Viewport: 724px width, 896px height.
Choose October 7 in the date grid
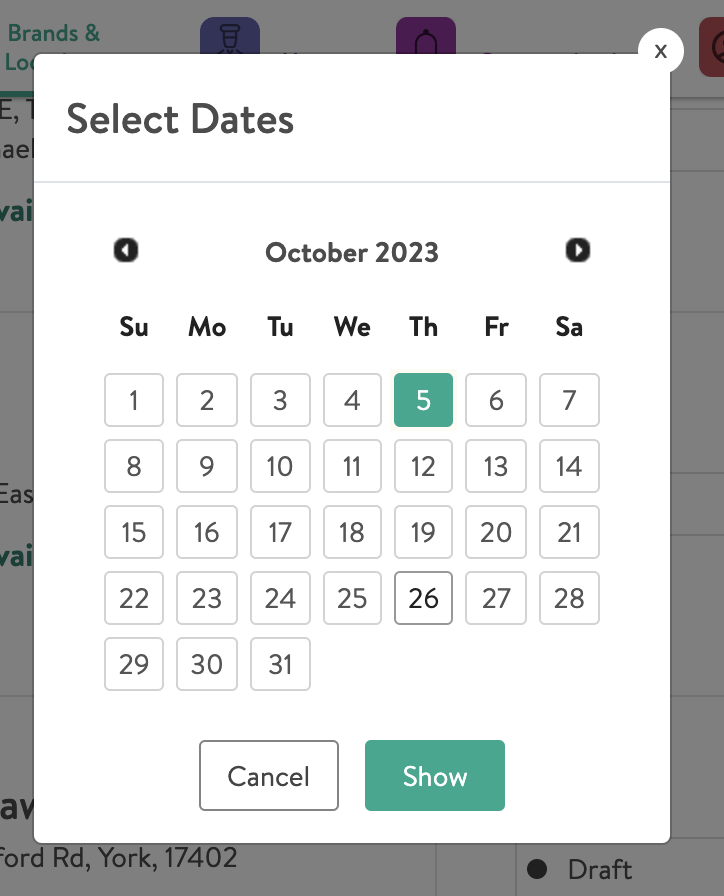[569, 399]
